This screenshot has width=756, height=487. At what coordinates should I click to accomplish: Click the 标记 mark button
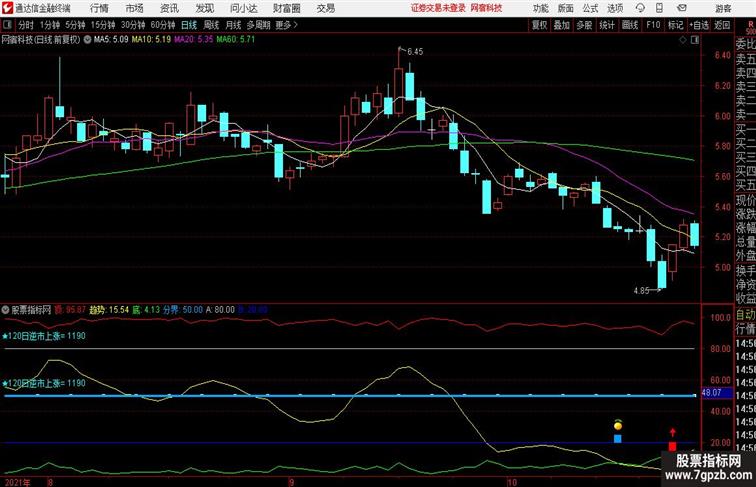[x=675, y=25]
